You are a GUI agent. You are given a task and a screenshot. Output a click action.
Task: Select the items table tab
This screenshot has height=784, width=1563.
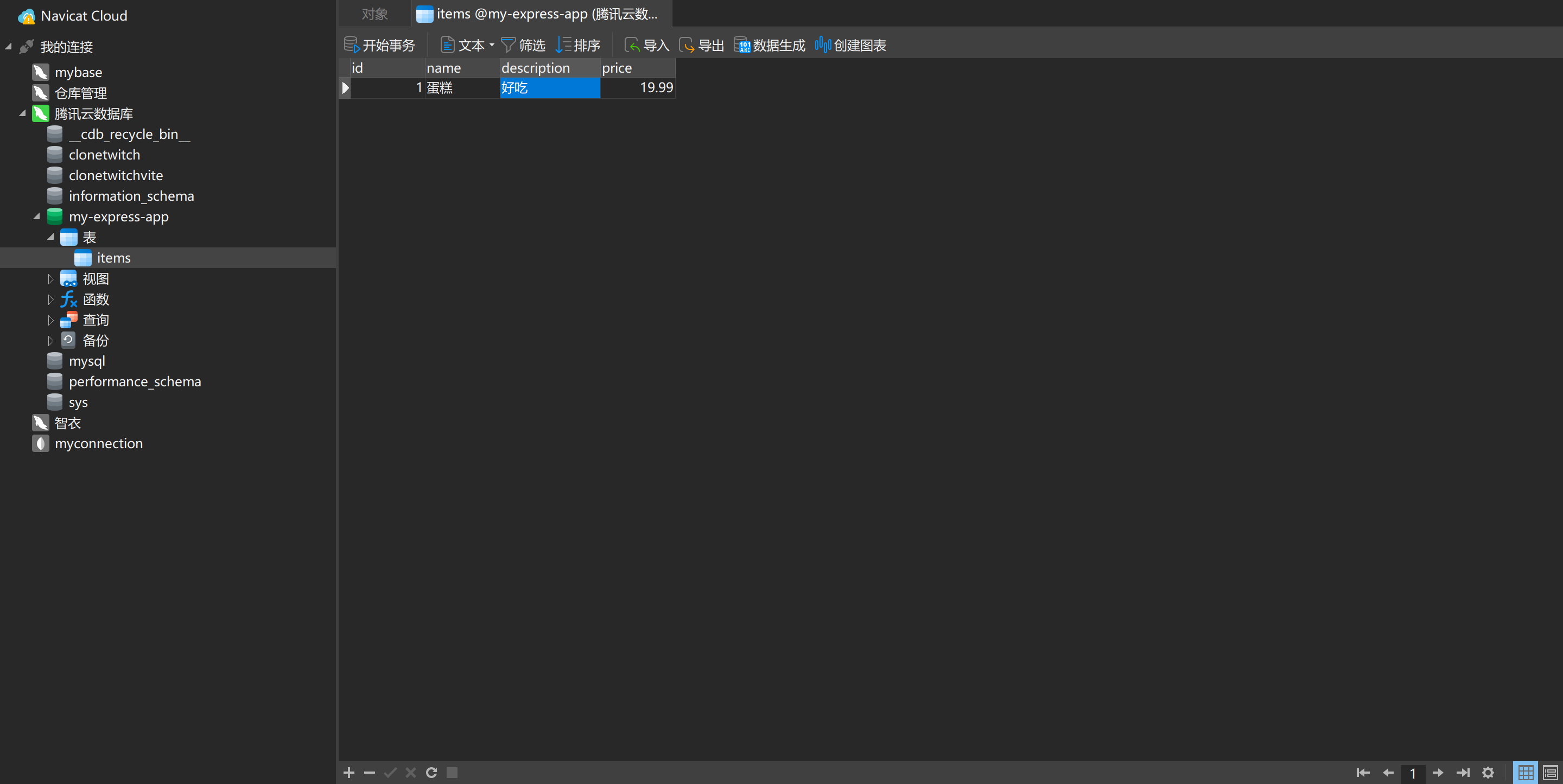coord(541,14)
